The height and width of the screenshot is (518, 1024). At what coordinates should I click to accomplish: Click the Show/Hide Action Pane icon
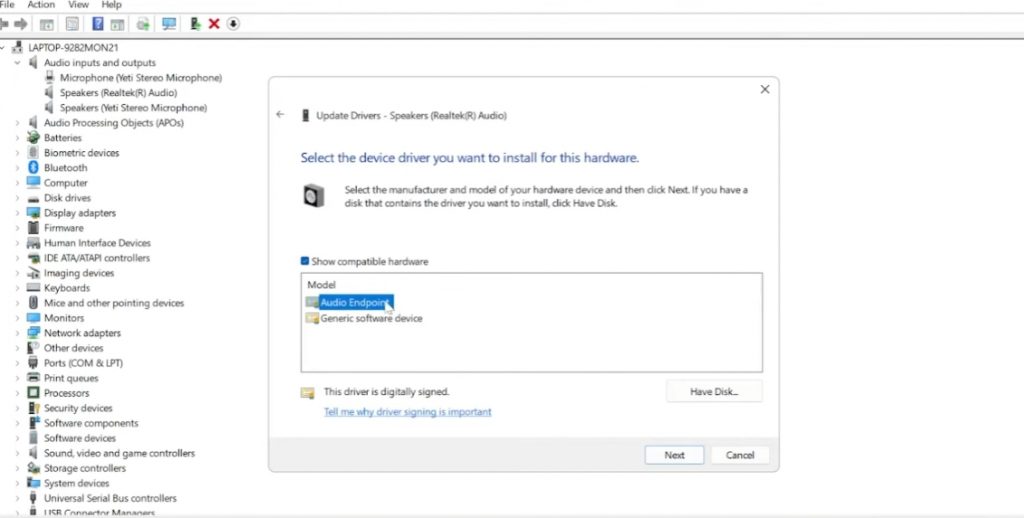[x=117, y=24]
